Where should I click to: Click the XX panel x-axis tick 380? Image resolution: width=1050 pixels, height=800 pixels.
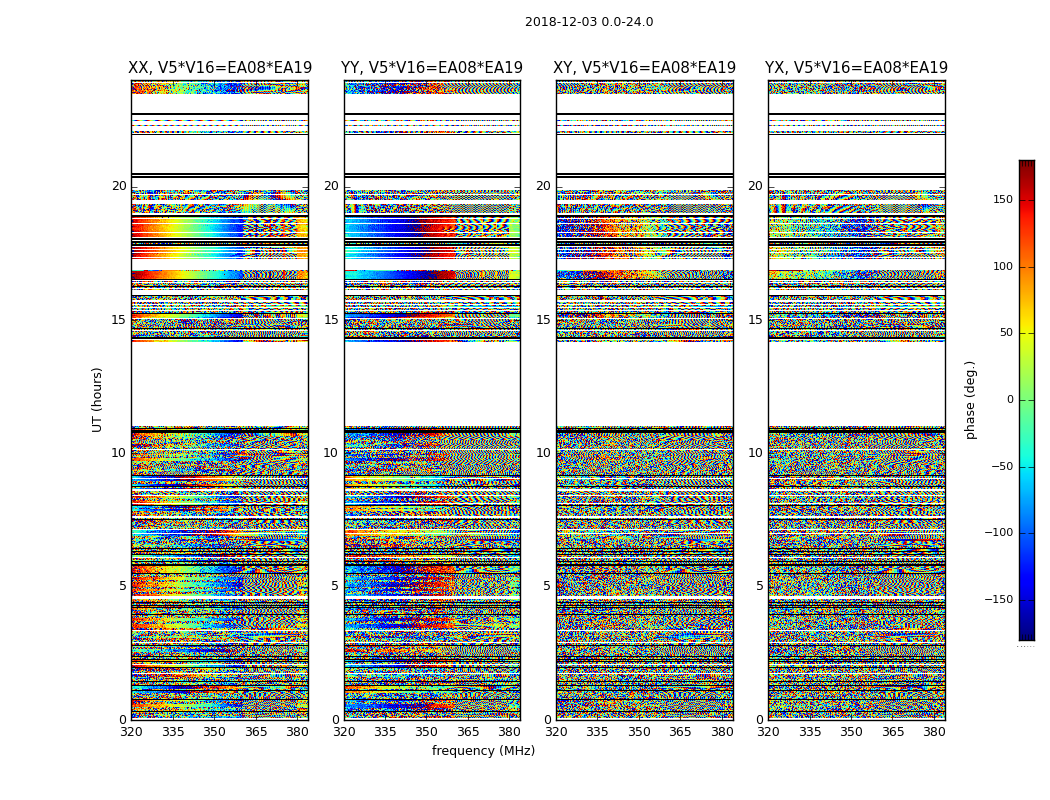coord(297,732)
